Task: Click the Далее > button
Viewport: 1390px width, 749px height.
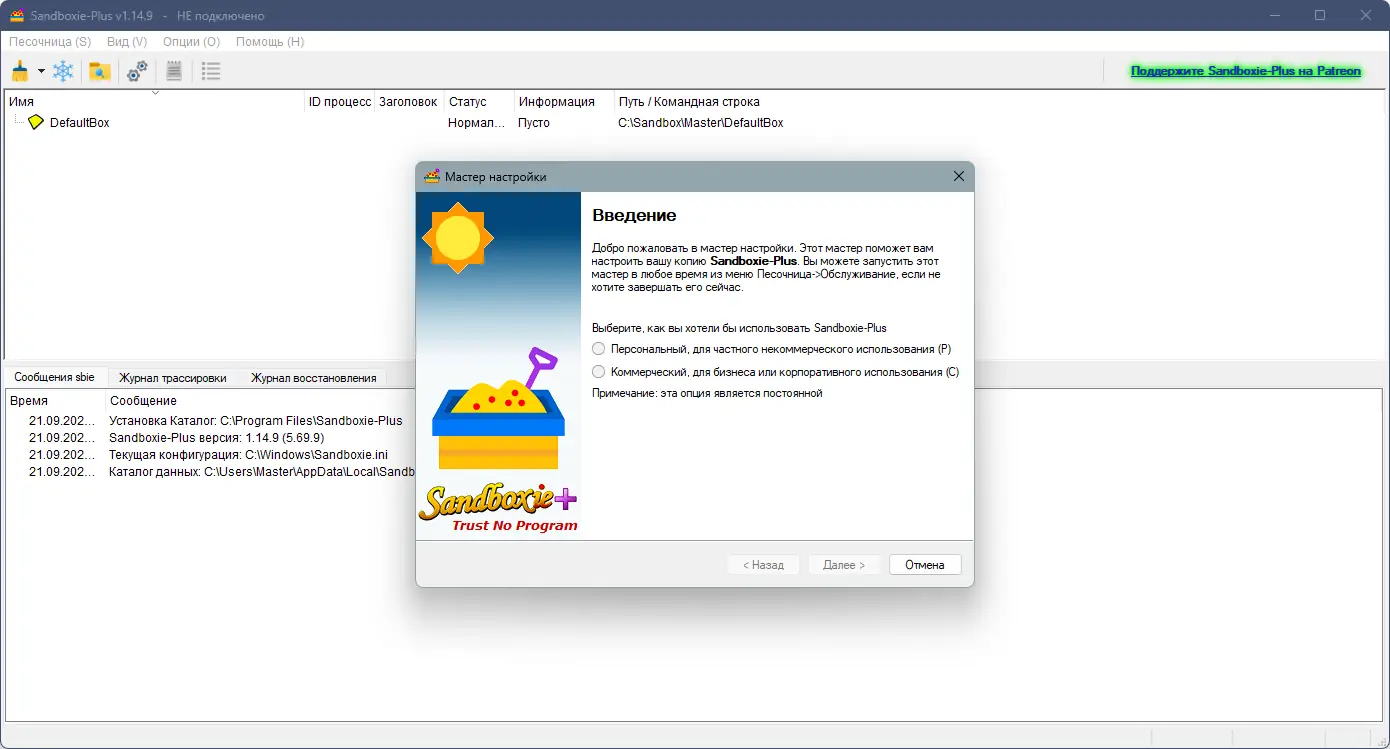Action: pos(844,565)
